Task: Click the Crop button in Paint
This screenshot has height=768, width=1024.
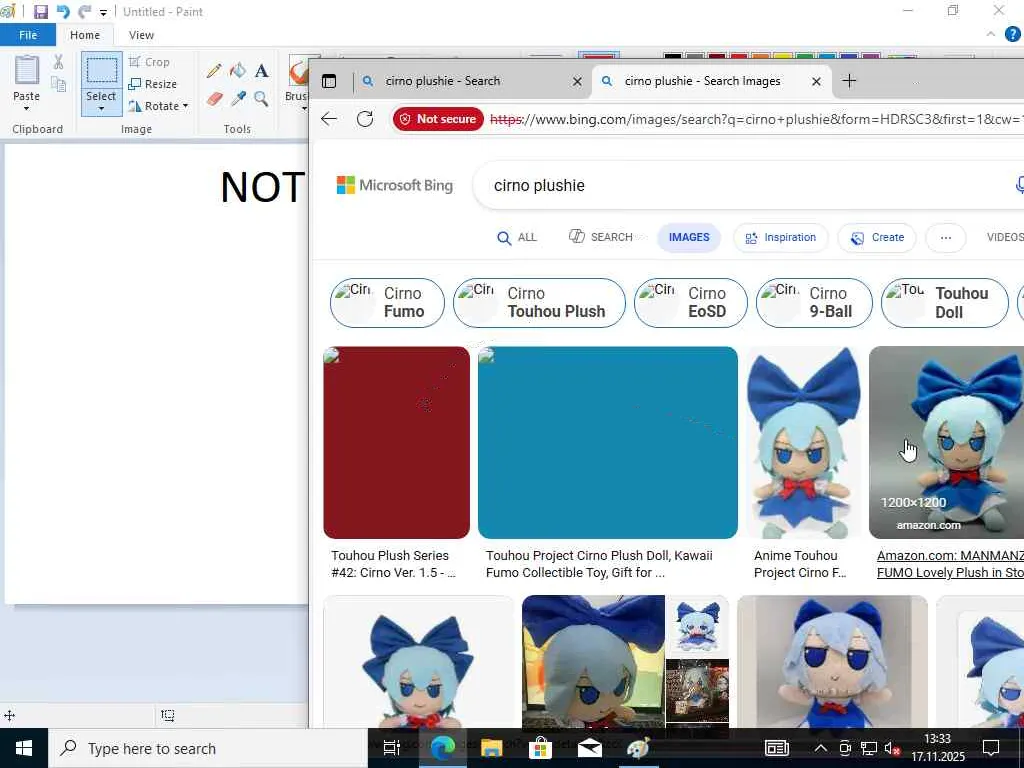Action: pyautogui.click(x=150, y=62)
